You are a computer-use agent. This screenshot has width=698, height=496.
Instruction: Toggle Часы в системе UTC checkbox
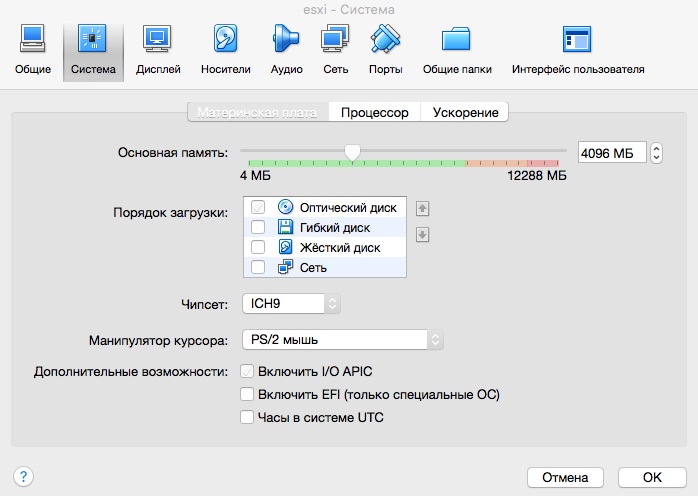click(x=247, y=417)
